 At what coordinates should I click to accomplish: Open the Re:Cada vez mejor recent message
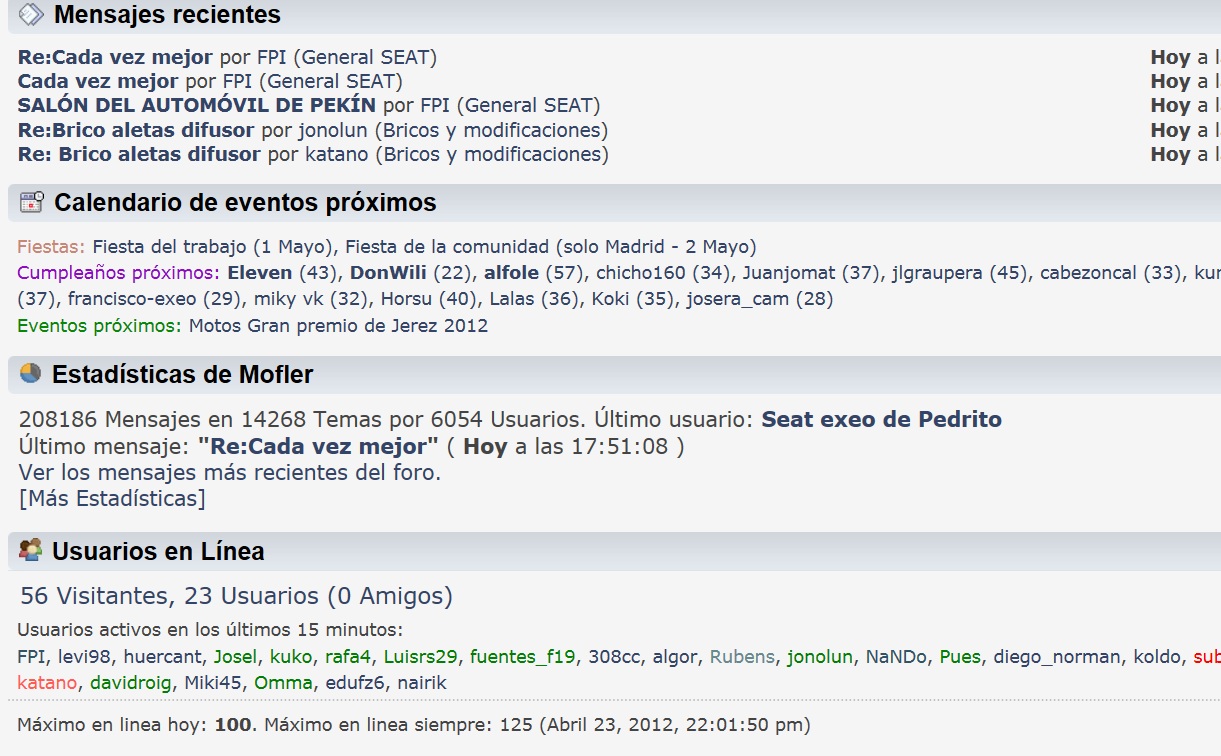[x=115, y=58]
